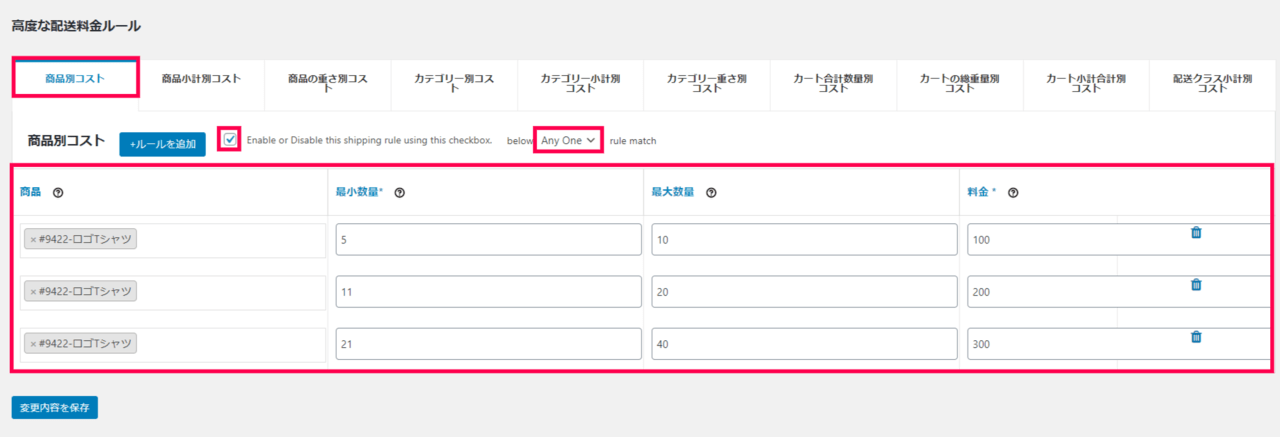Open the Any One rule match dropdown

tap(568, 141)
